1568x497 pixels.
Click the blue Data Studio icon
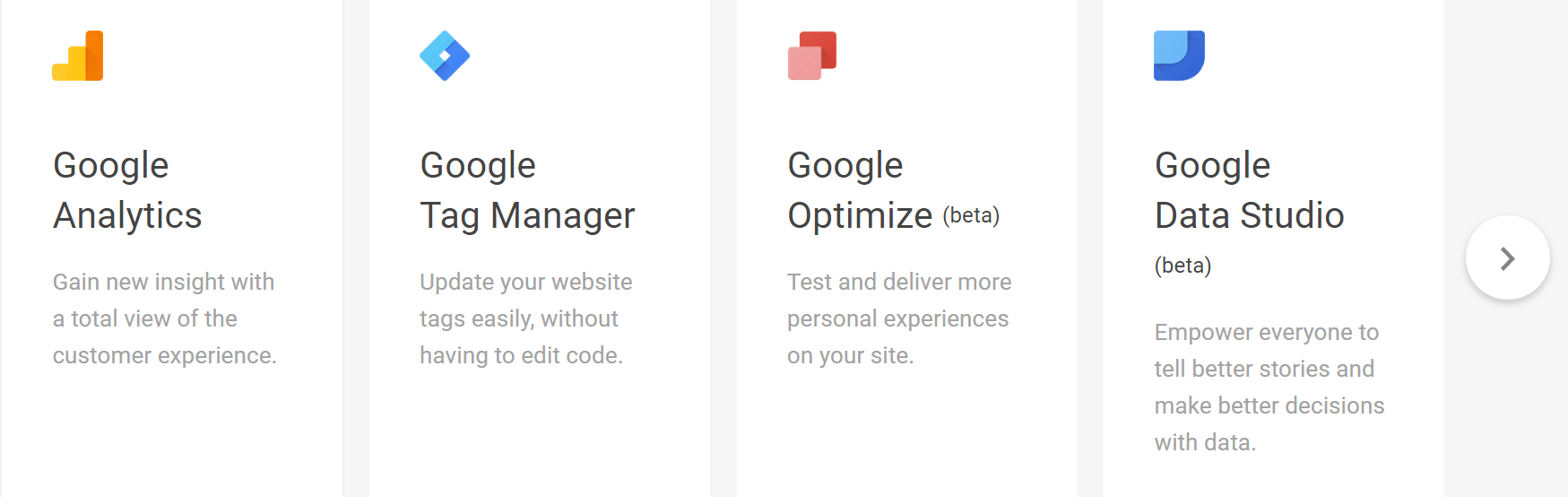1179,56
